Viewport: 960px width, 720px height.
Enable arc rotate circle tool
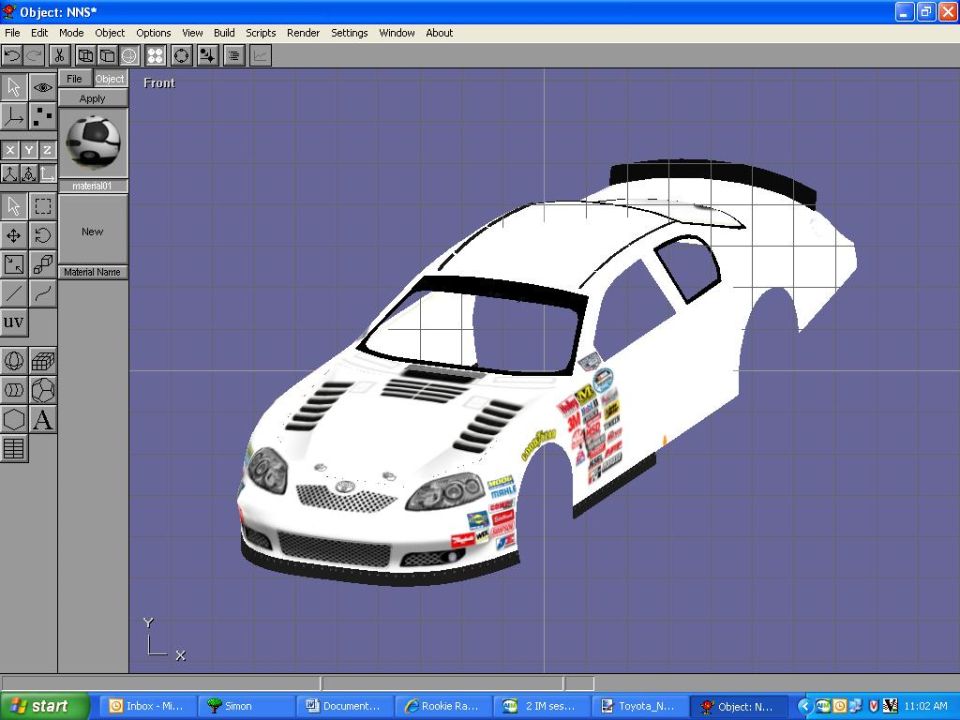click(182, 56)
